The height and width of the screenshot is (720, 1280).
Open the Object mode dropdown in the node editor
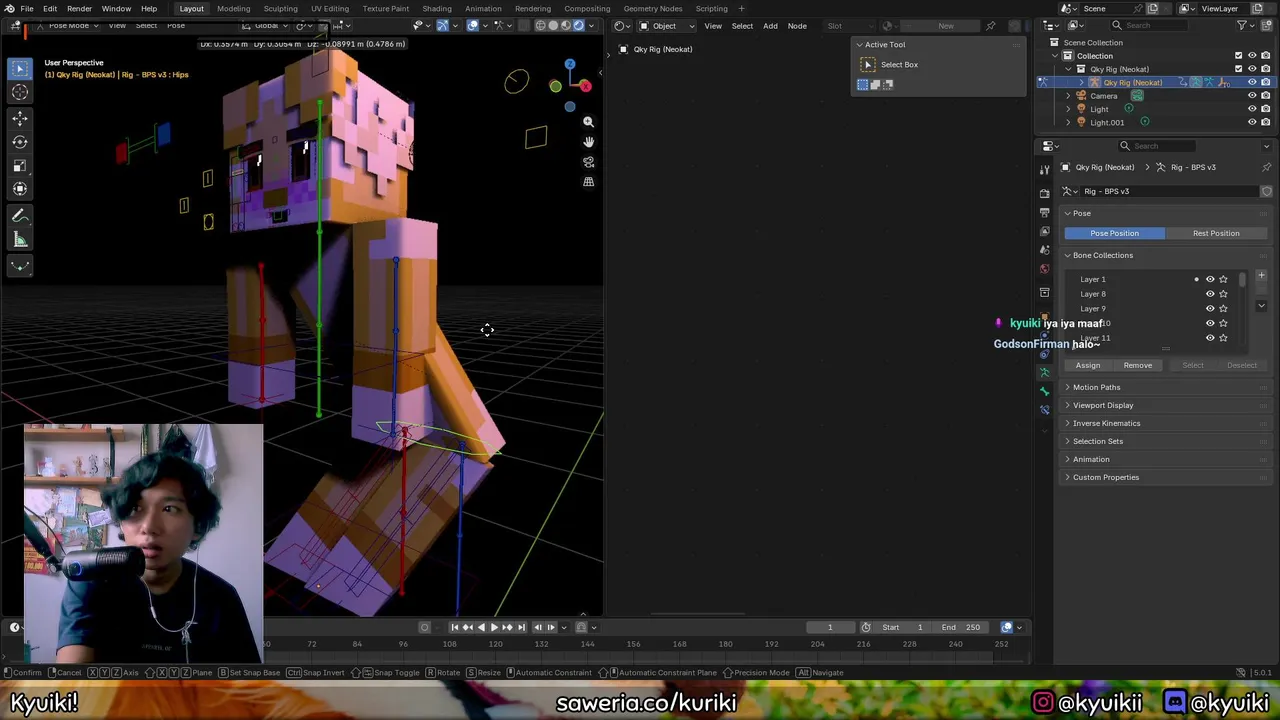coord(665,25)
